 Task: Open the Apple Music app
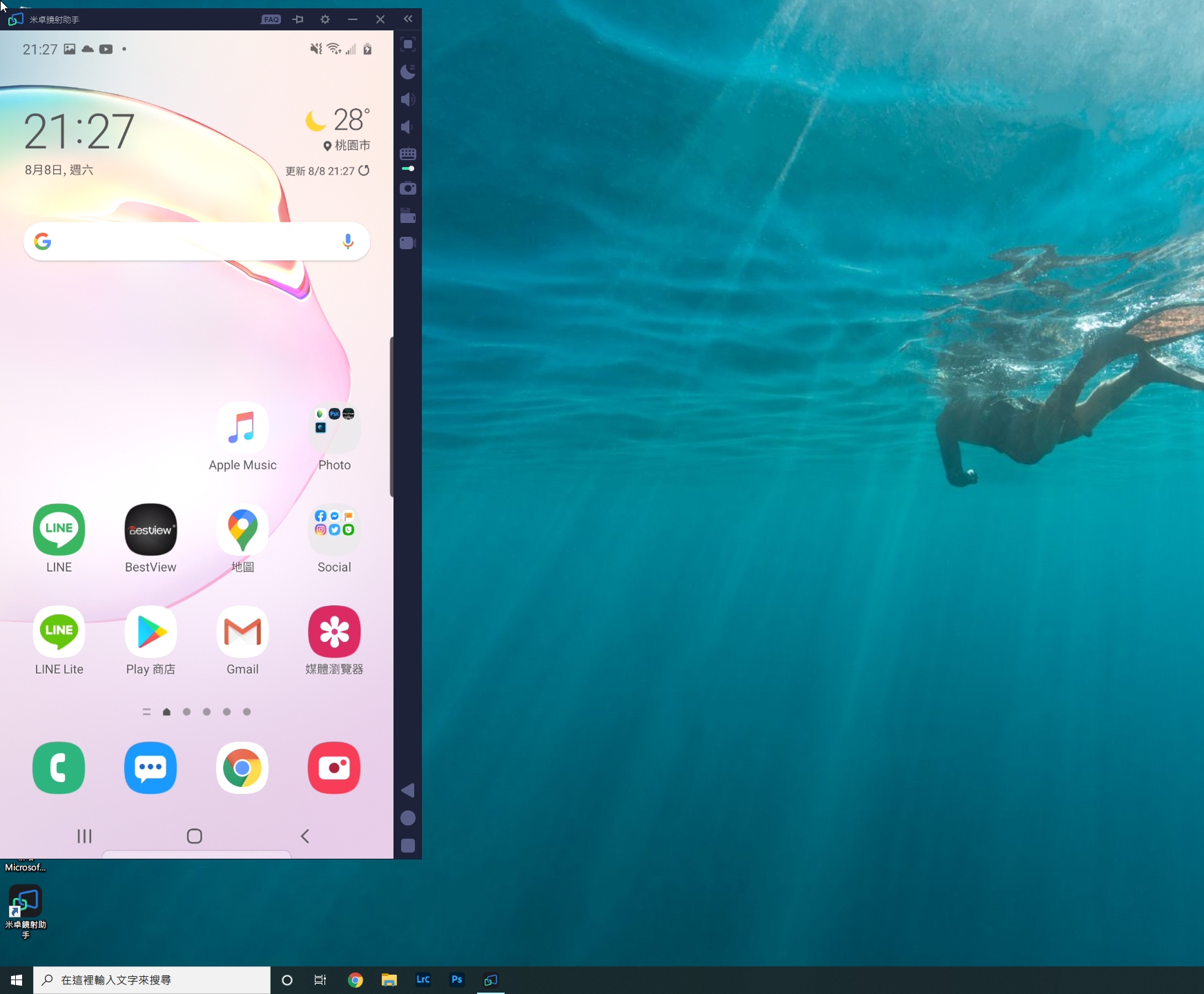(x=242, y=437)
